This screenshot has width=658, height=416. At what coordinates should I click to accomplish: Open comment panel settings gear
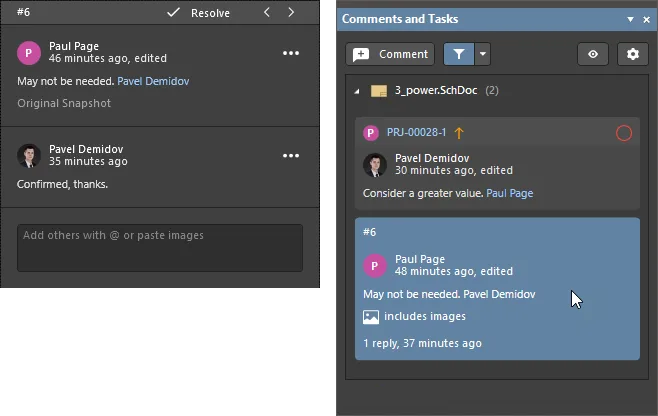pos(632,54)
